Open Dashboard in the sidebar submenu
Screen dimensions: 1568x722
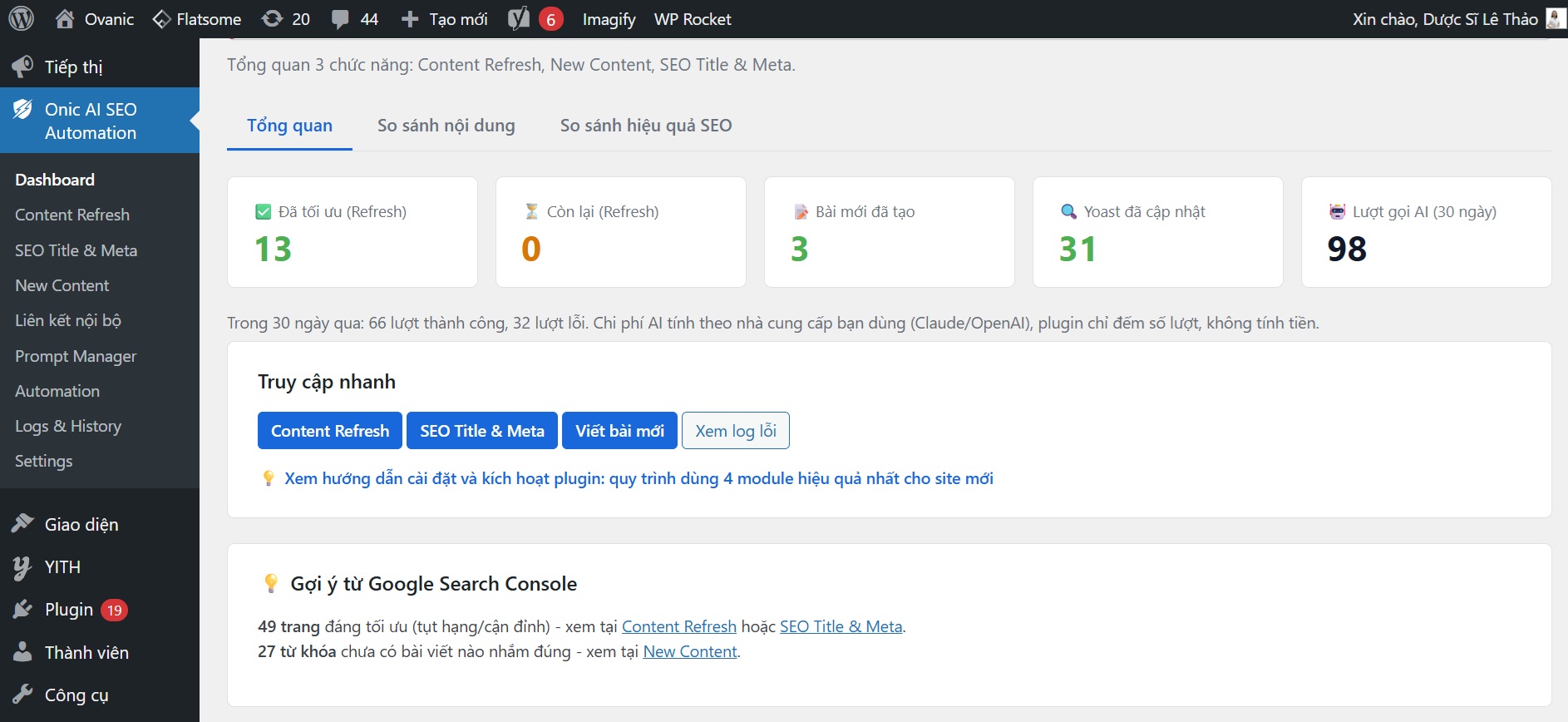tap(55, 180)
